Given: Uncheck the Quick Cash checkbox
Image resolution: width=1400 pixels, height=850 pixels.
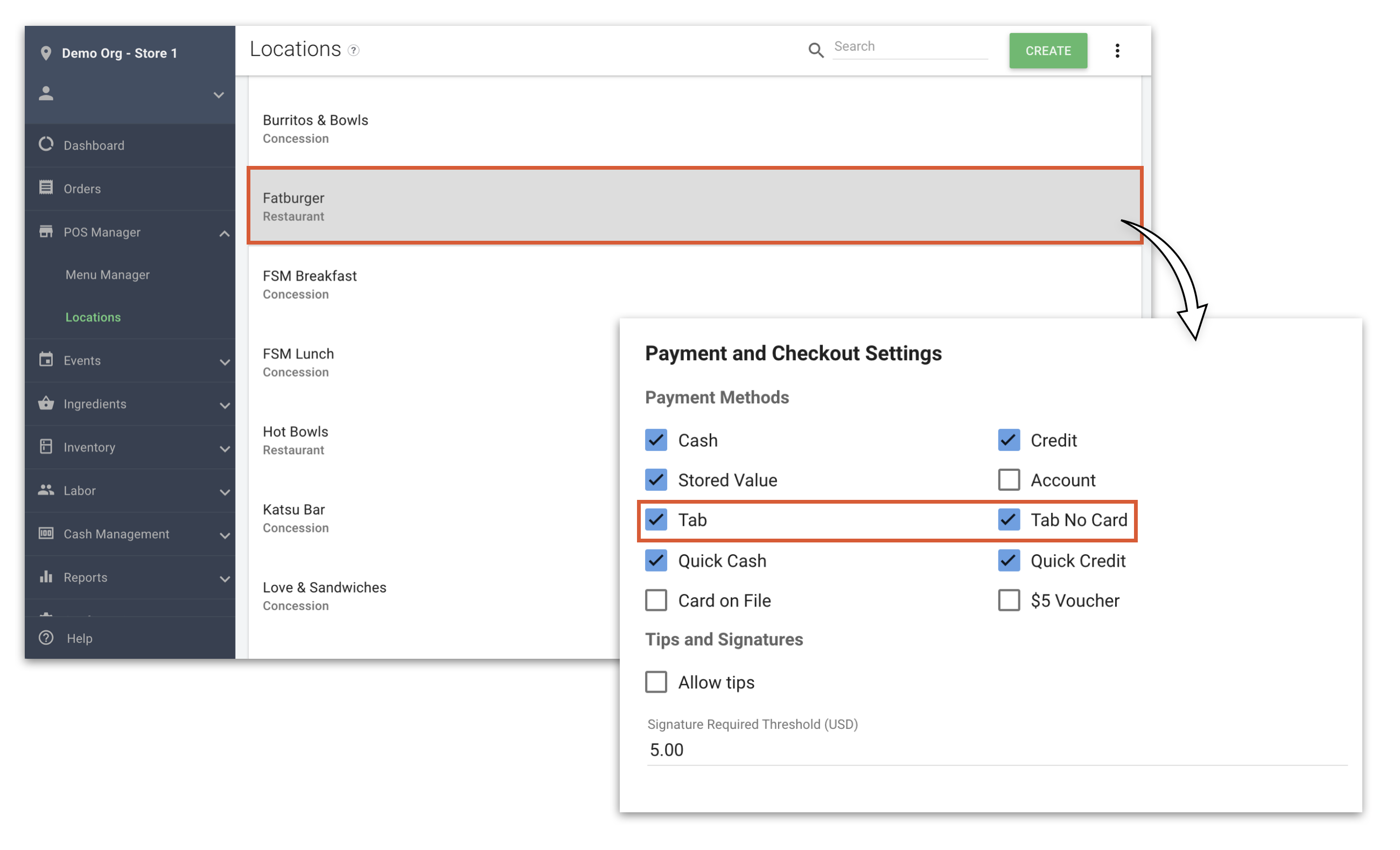Looking at the screenshot, I should (656, 561).
